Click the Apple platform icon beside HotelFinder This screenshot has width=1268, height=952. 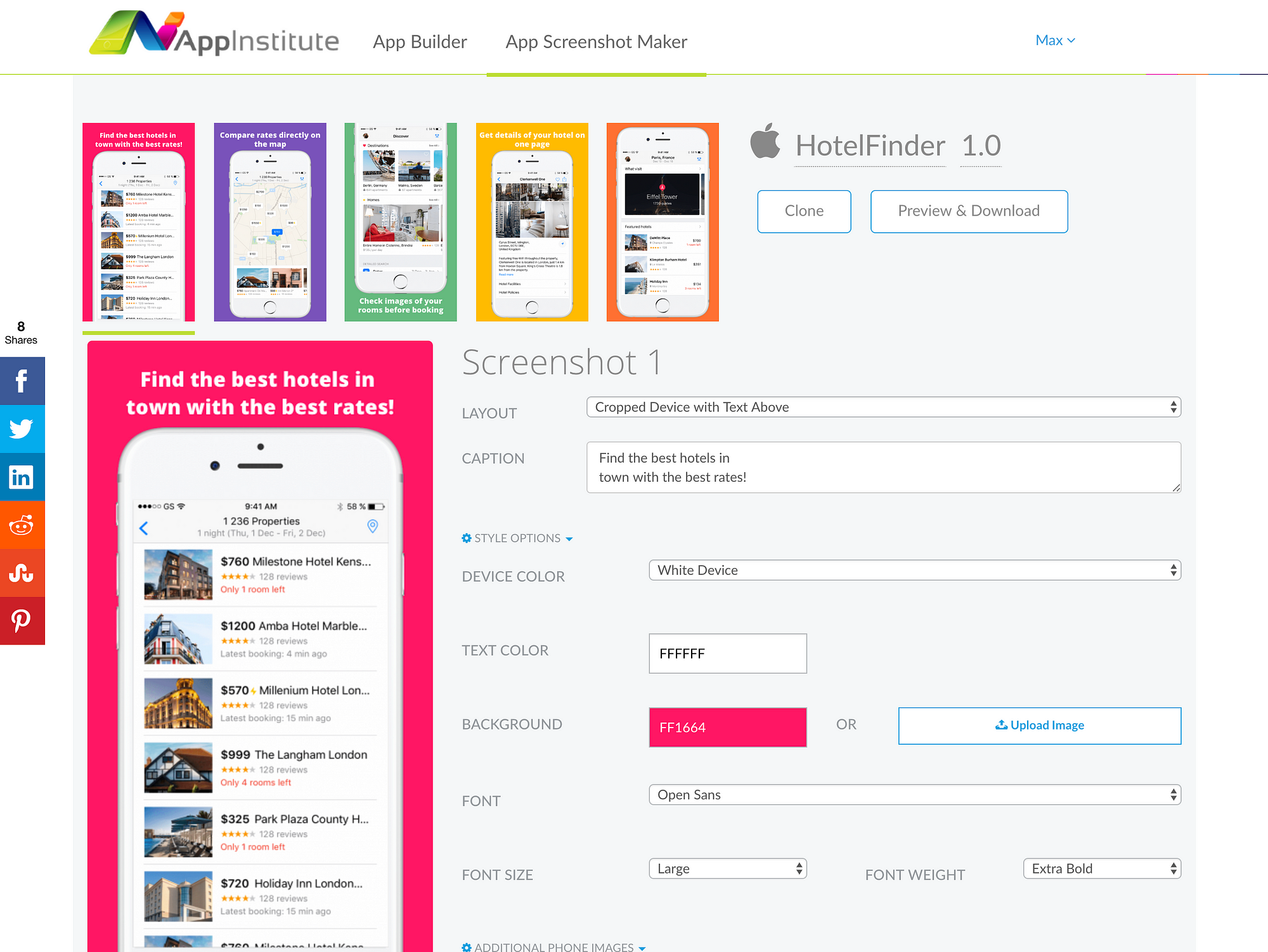[765, 141]
